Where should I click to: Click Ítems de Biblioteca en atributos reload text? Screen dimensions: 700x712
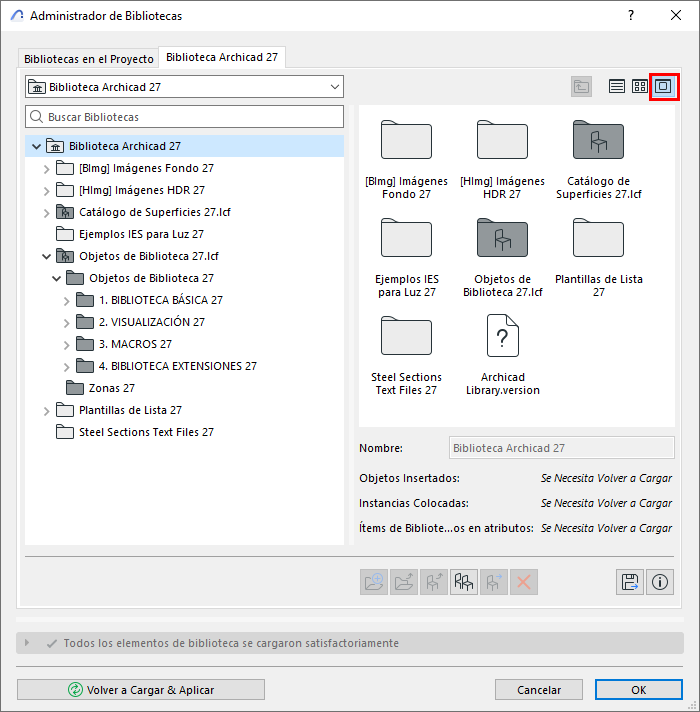click(606, 528)
